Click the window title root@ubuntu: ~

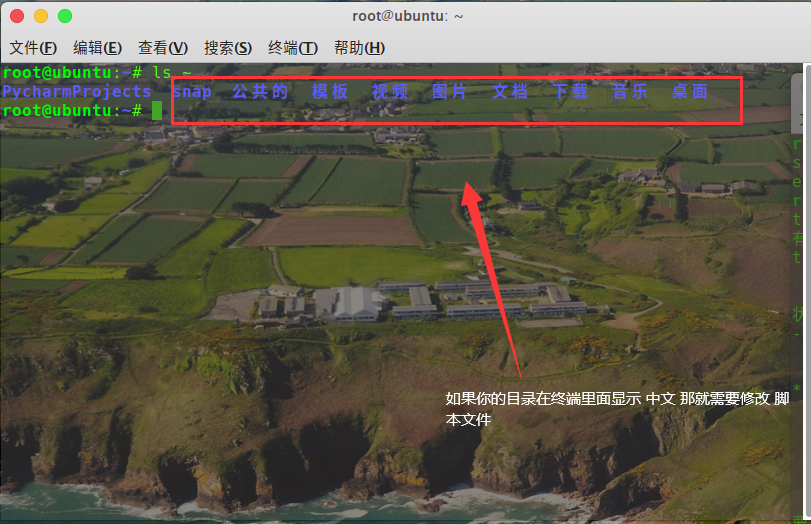[x=408, y=16]
